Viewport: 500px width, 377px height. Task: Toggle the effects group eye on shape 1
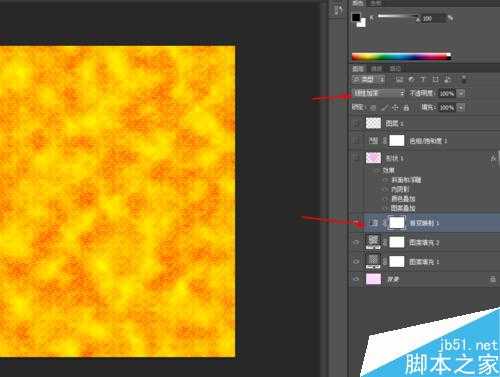click(x=377, y=171)
